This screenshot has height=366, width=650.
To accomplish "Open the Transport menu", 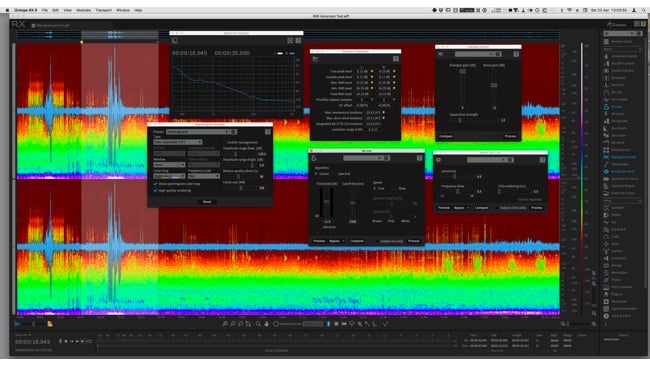I will [104, 10].
